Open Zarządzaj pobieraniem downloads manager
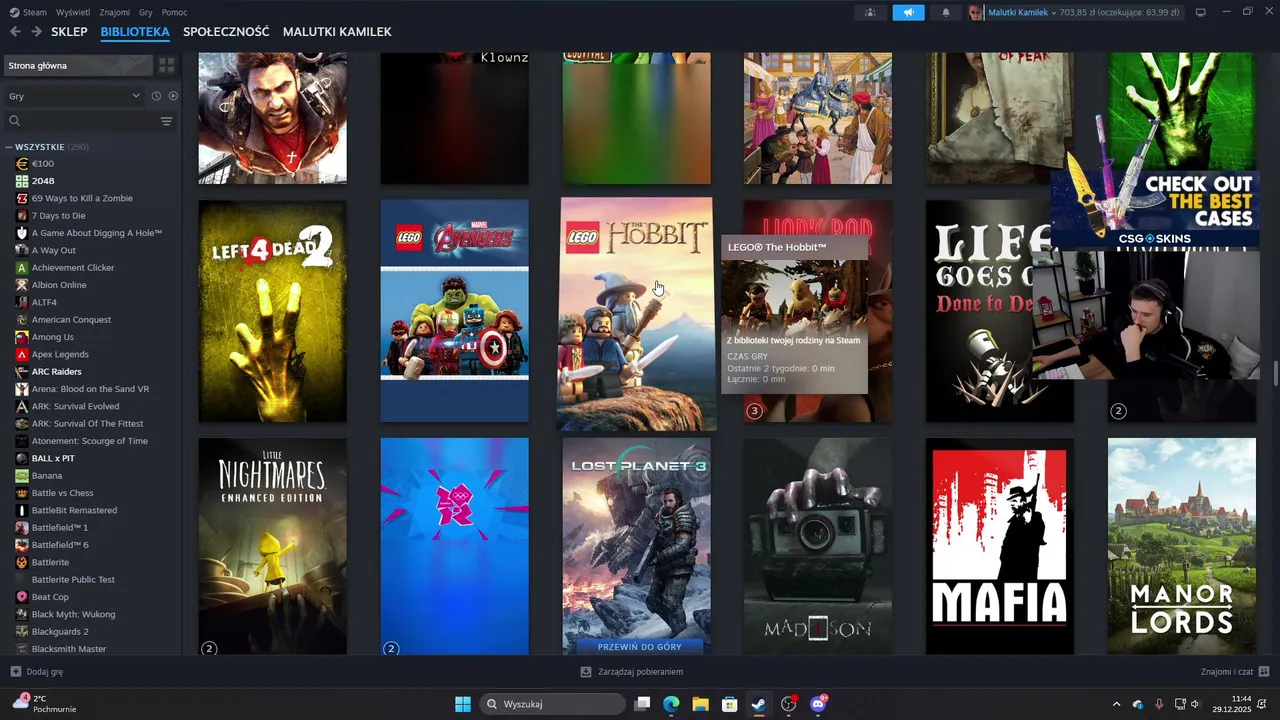Viewport: 1280px width, 720px height. coord(632,672)
